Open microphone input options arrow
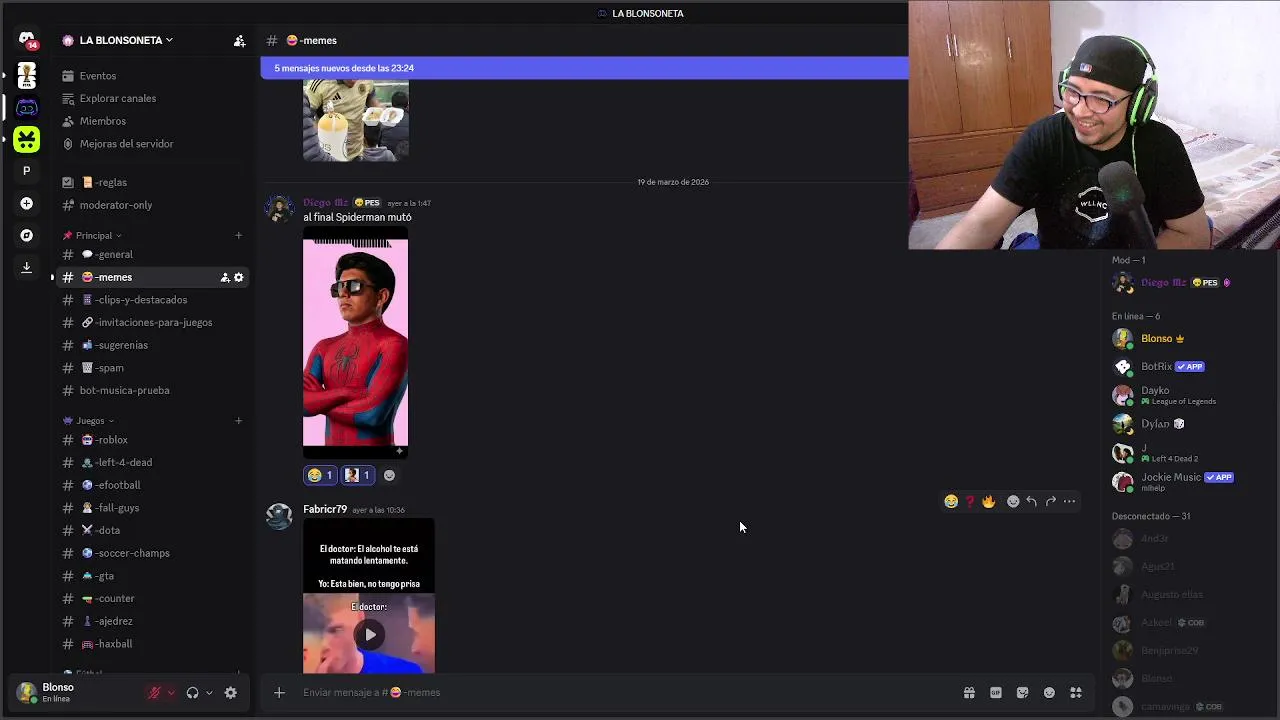1280x720 pixels. click(x=171, y=692)
